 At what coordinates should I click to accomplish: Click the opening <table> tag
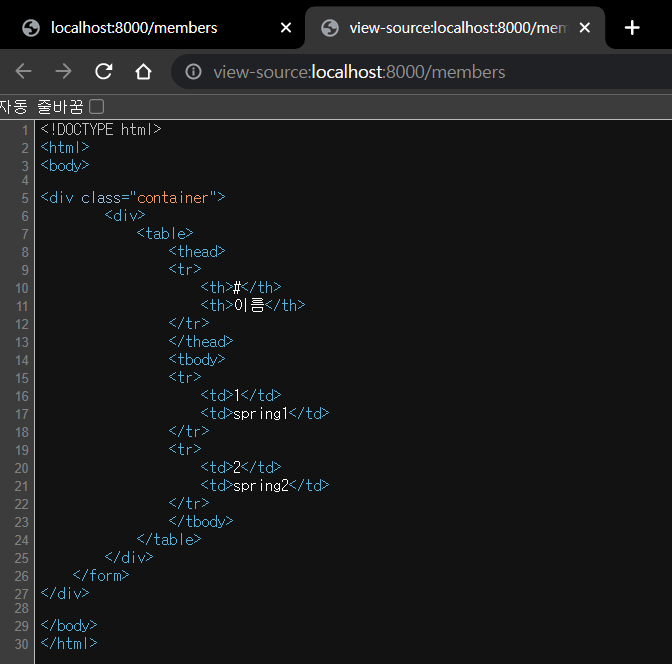tap(165, 234)
